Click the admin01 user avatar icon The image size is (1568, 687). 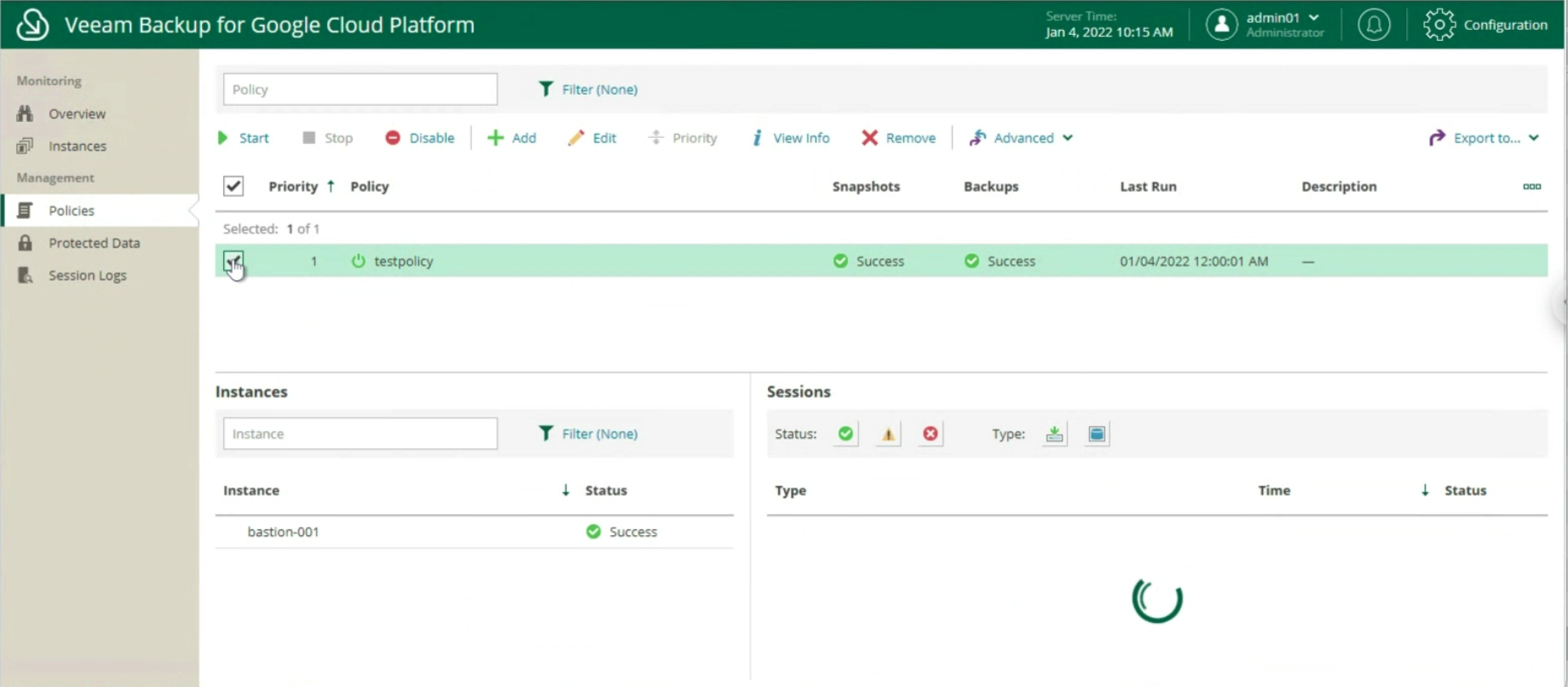click(1221, 25)
